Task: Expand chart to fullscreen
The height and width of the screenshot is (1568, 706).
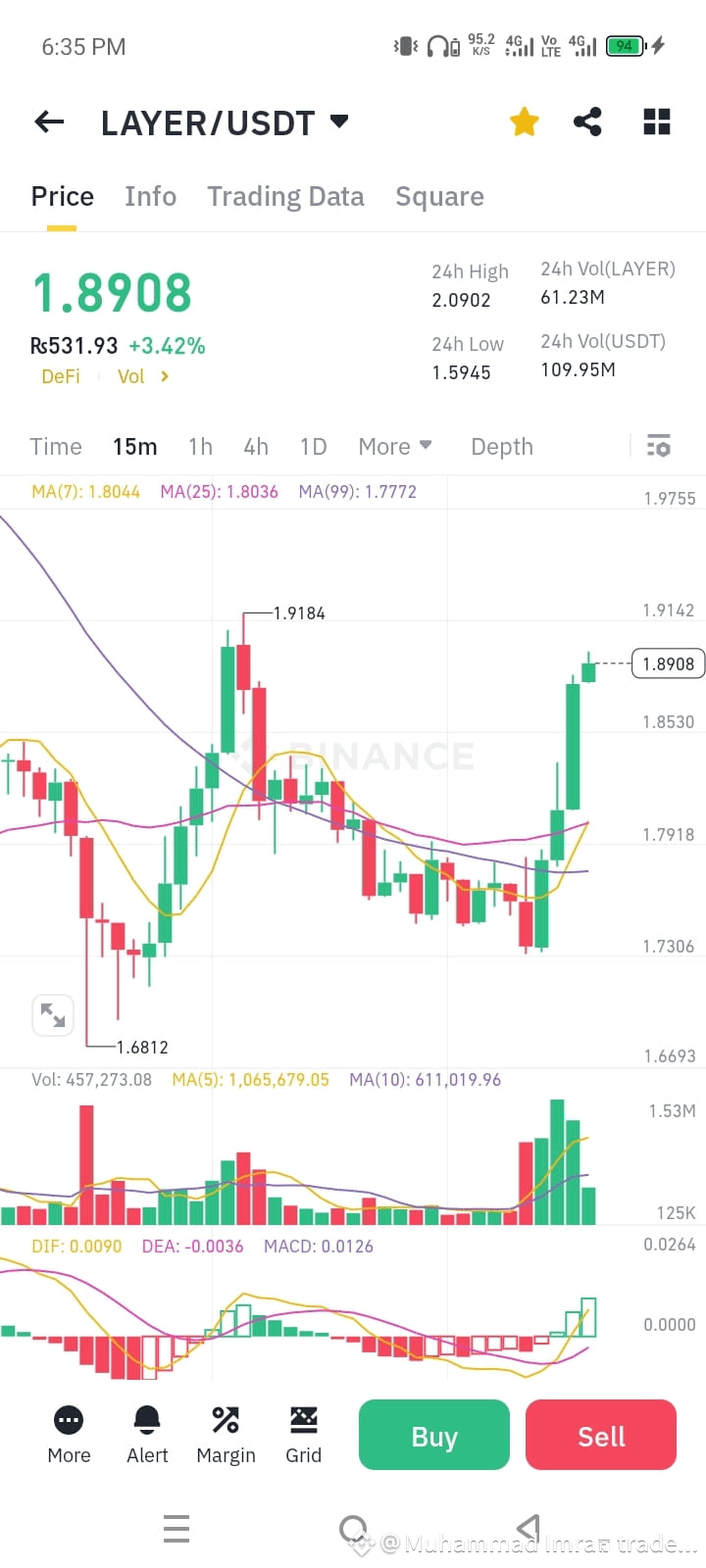Action: [53, 1015]
